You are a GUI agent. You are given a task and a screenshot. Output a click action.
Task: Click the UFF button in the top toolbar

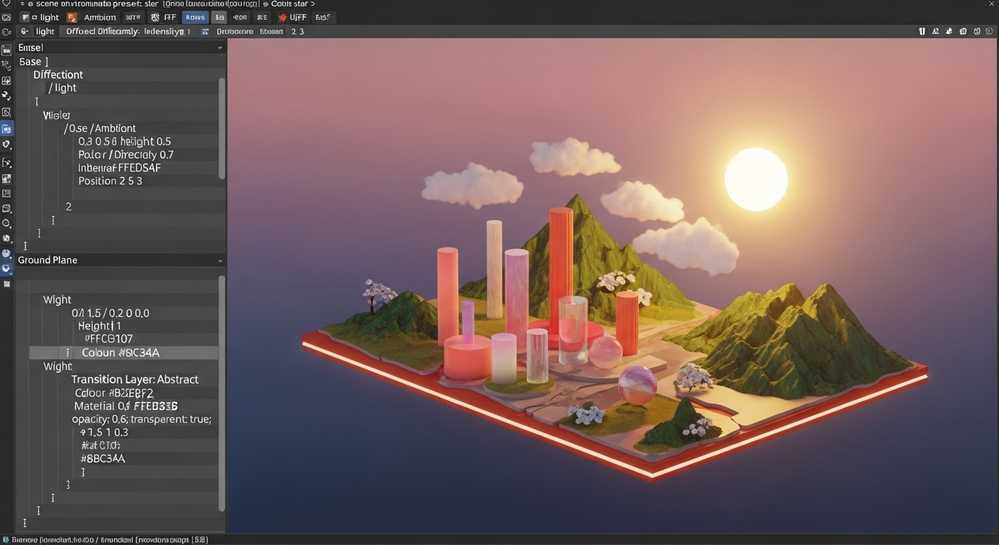[x=297, y=18]
